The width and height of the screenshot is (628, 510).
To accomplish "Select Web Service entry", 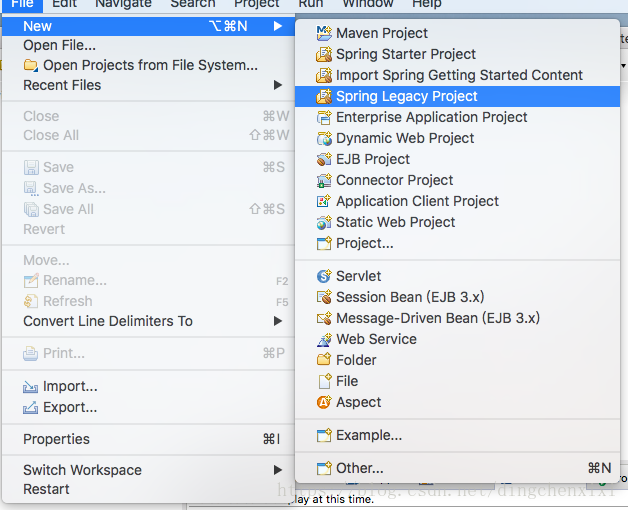I will (457, 339).
